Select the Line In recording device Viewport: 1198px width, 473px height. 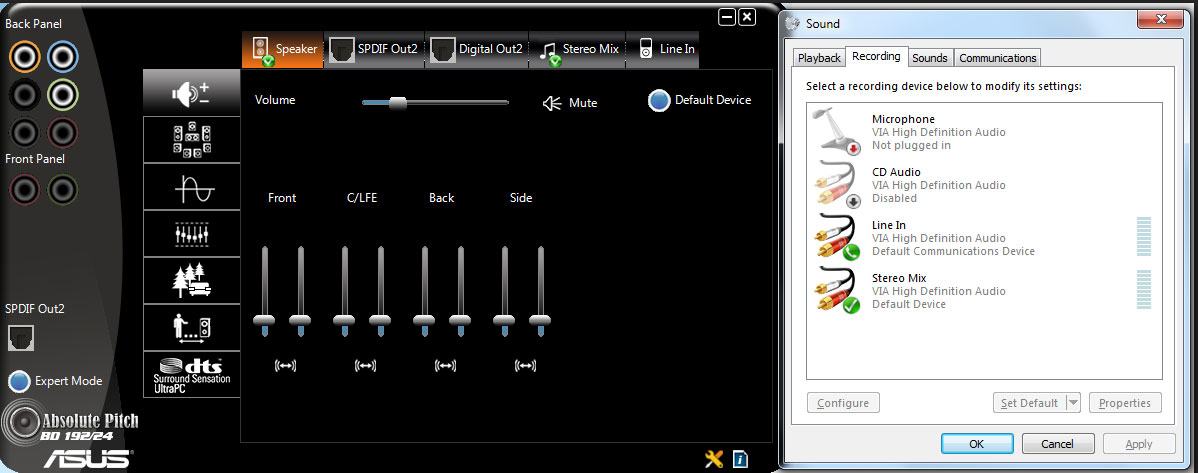click(x=984, y=238)
